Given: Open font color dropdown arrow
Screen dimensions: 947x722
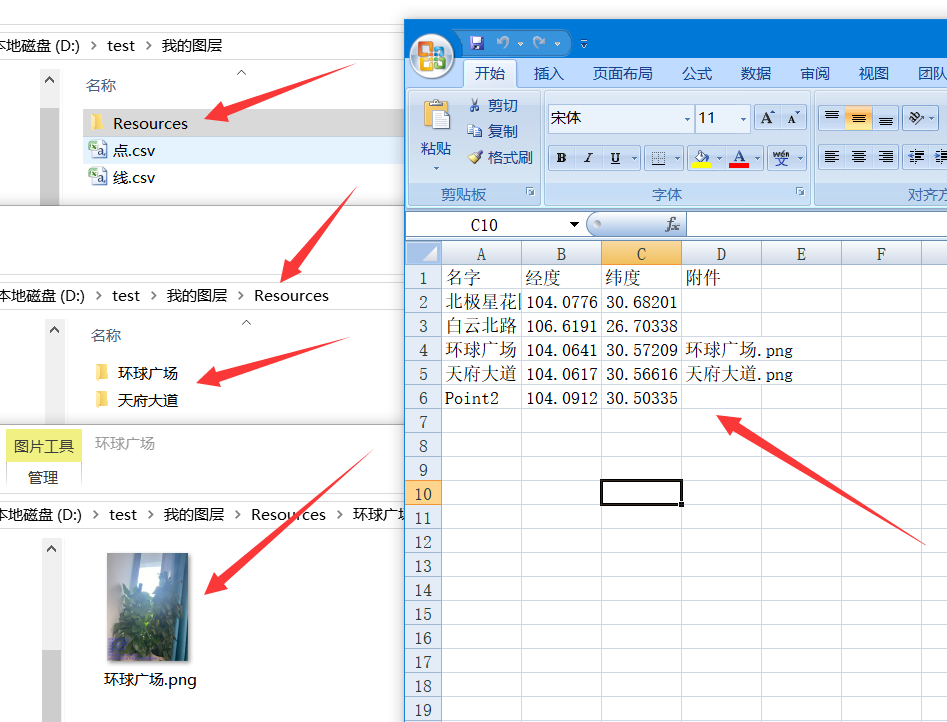Looking at the screenshot, I should (x=757, y=158).
